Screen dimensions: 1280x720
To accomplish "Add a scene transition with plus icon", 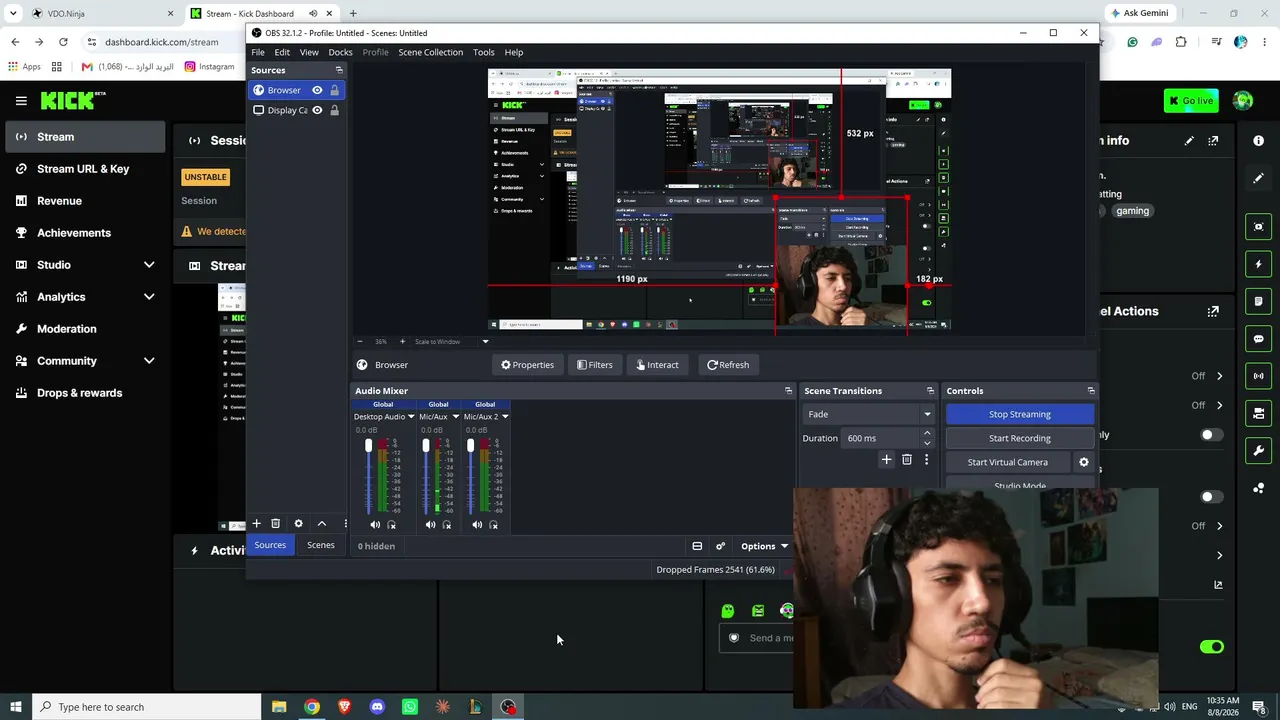I will tap(886, 460).
